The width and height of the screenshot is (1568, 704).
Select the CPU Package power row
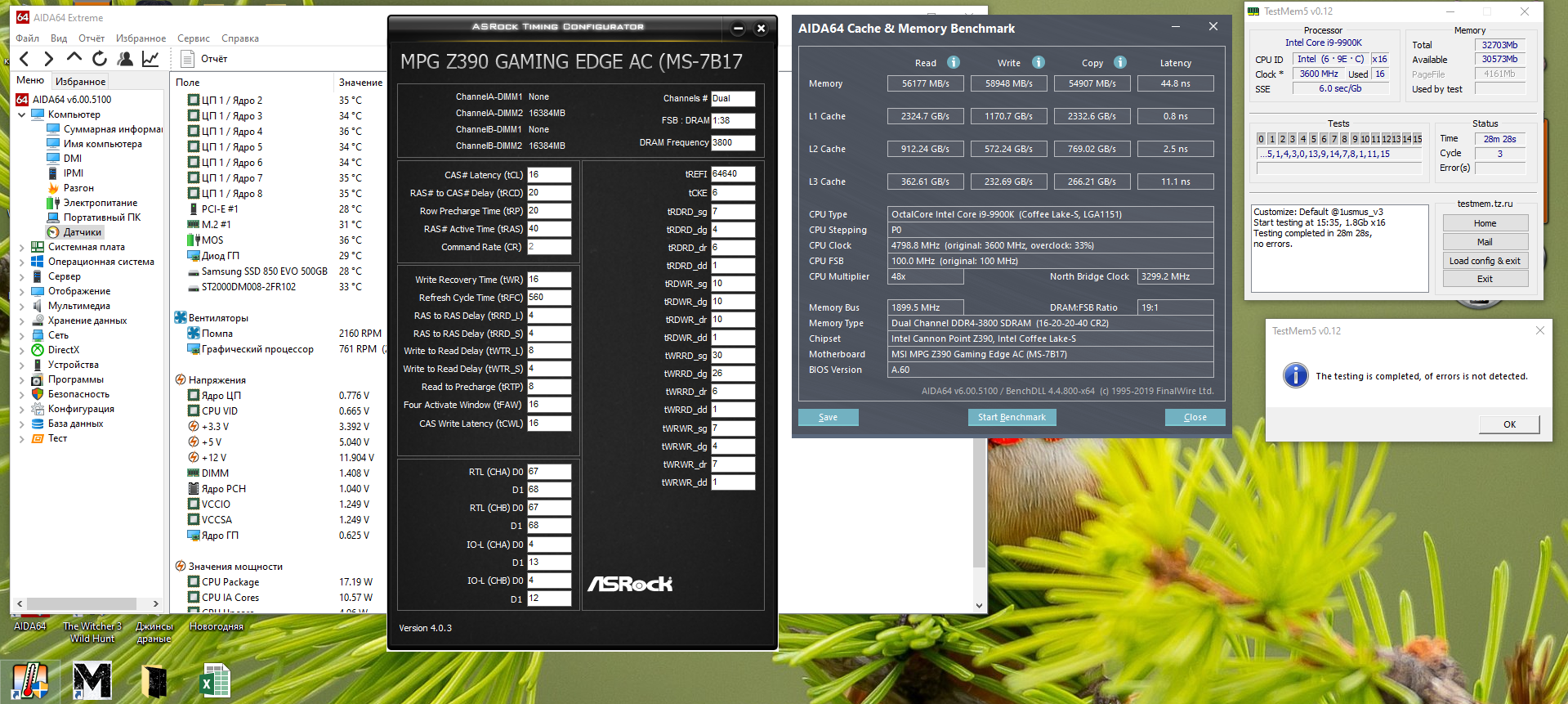click(x=230, y=582)
